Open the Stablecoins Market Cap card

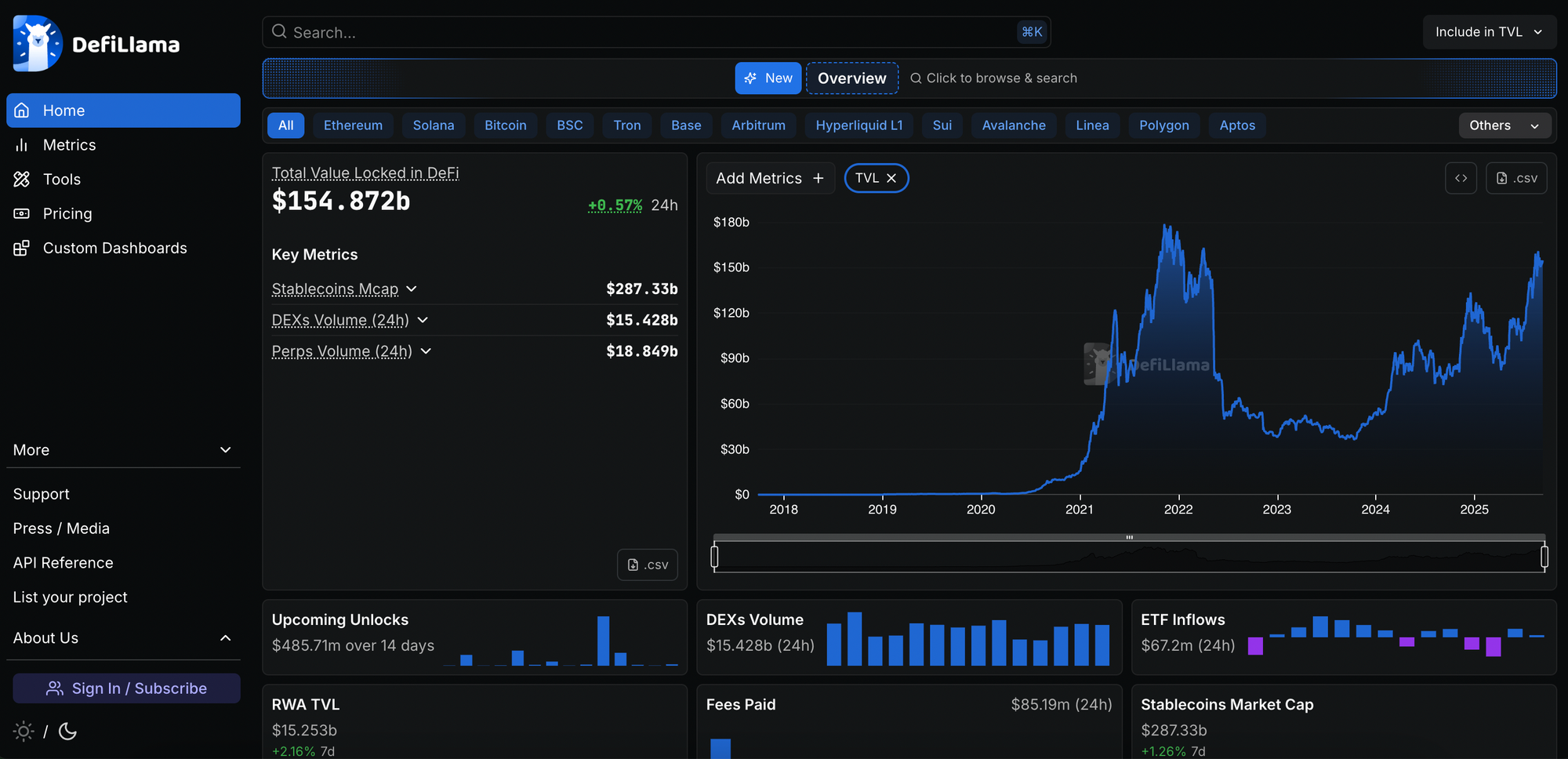[1344, 721]
